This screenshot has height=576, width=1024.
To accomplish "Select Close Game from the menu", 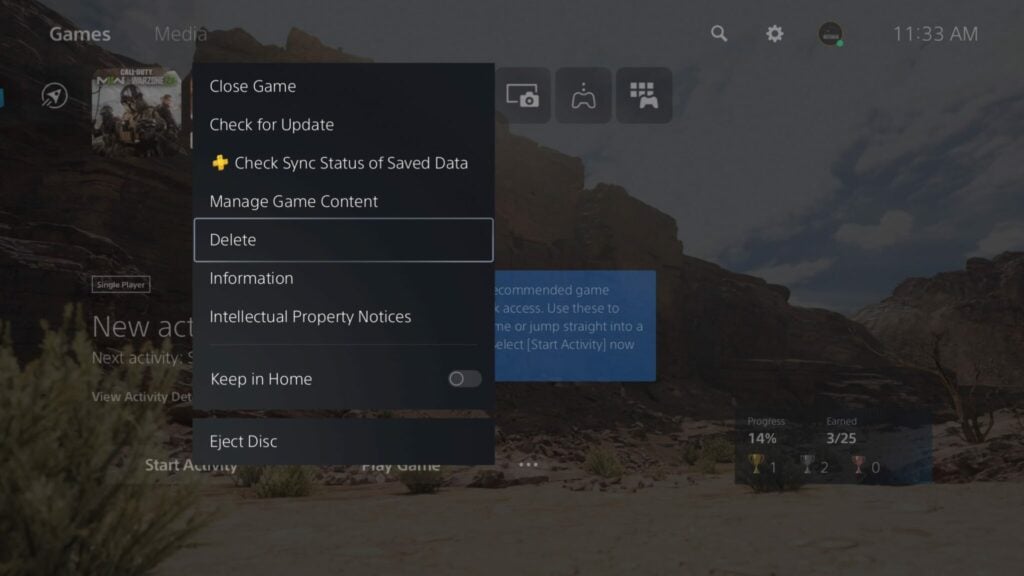I will point(252,86).
